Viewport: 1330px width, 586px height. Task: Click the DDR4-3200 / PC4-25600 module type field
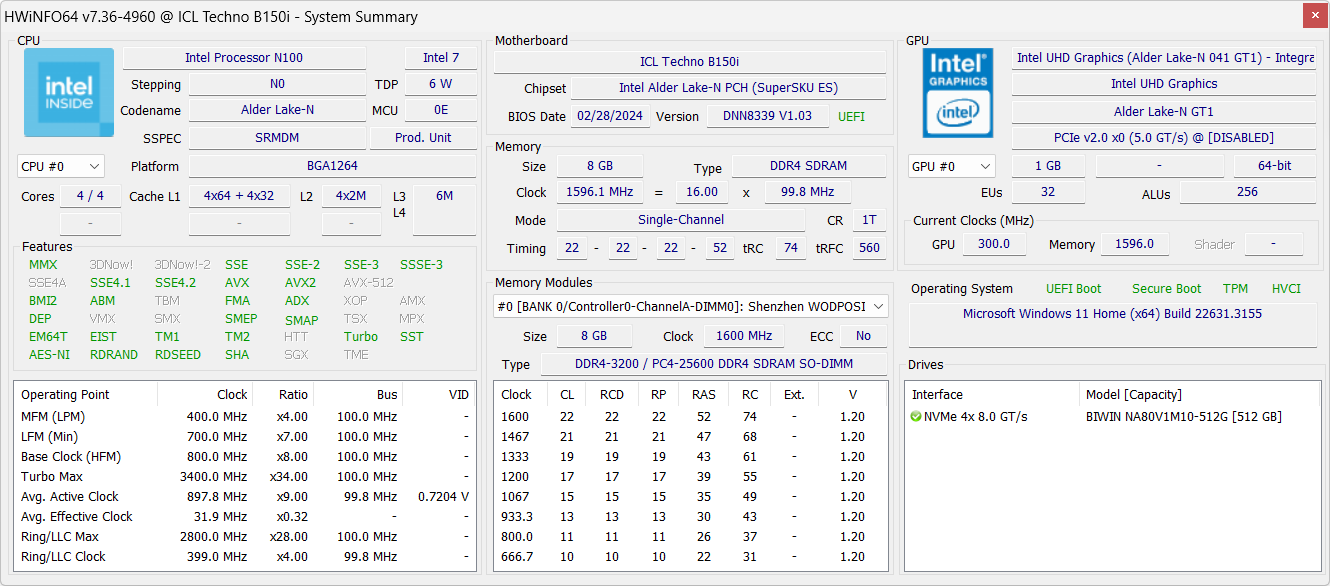click(713, 365)
